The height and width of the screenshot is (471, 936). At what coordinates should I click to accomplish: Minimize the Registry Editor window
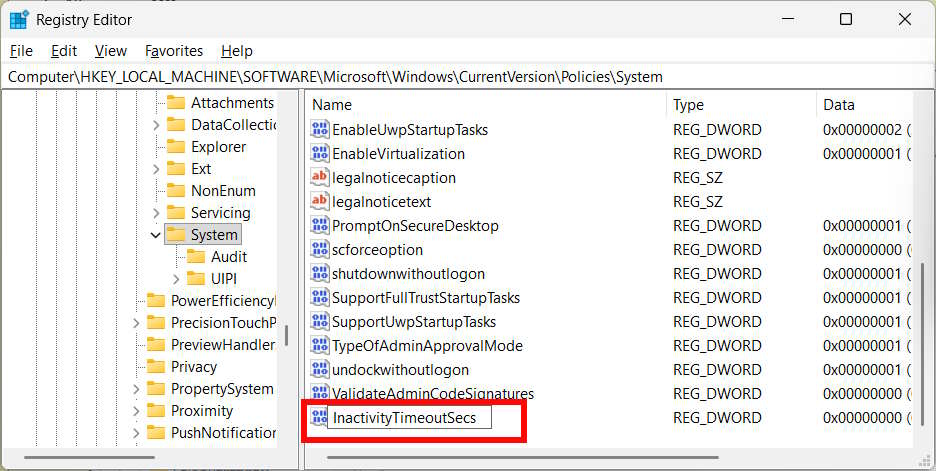click(x=787, y=19)
